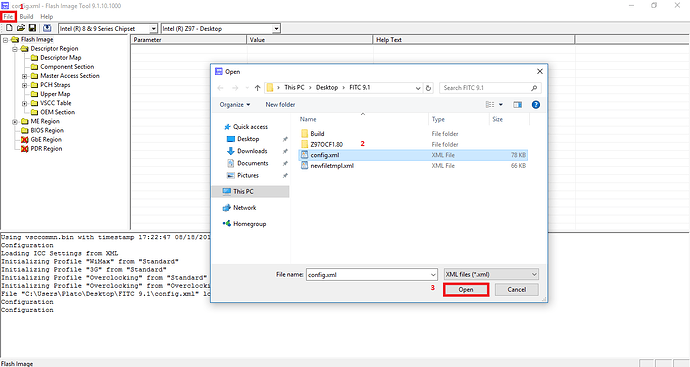Close the Open dialog
This screenshot has height=367, width=690.
pyautogui.click(x=540, y=71)
